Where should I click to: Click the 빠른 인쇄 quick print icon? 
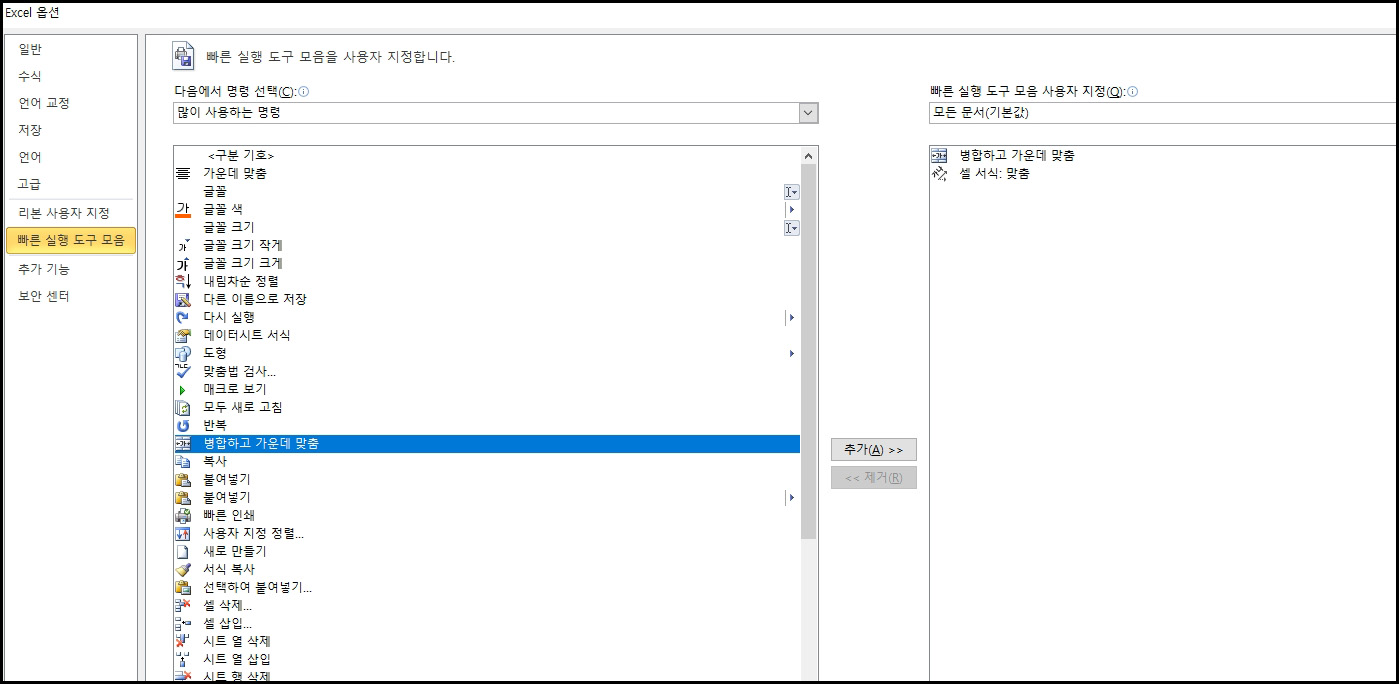(183, 515)
